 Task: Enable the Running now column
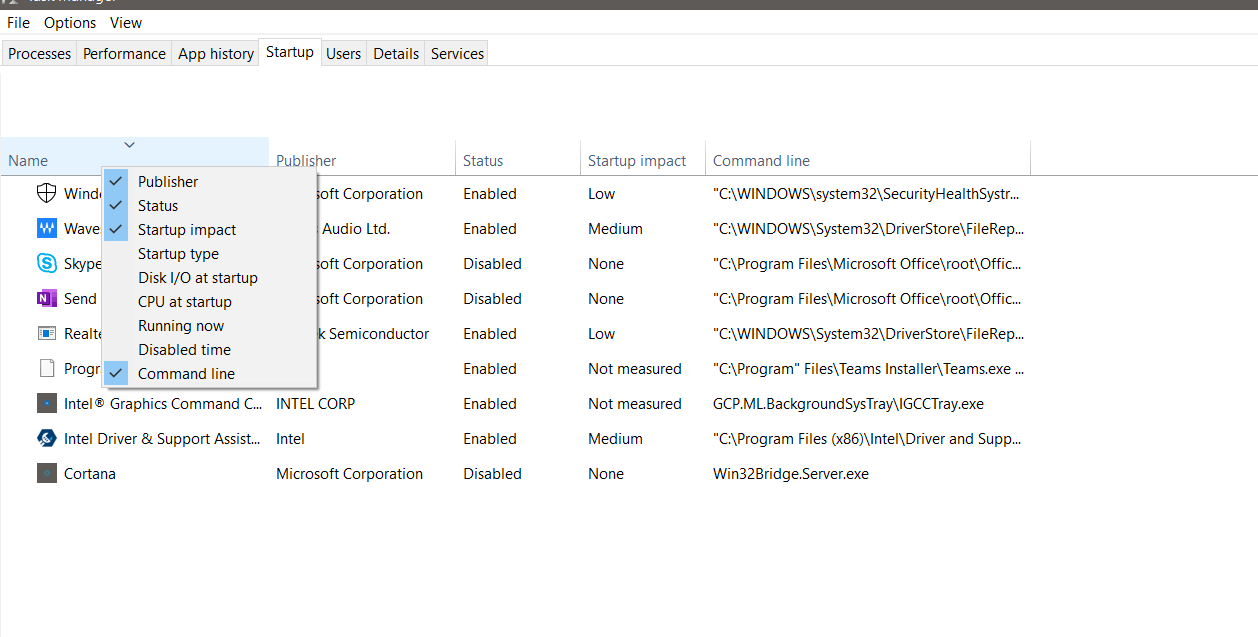[210, 325]
